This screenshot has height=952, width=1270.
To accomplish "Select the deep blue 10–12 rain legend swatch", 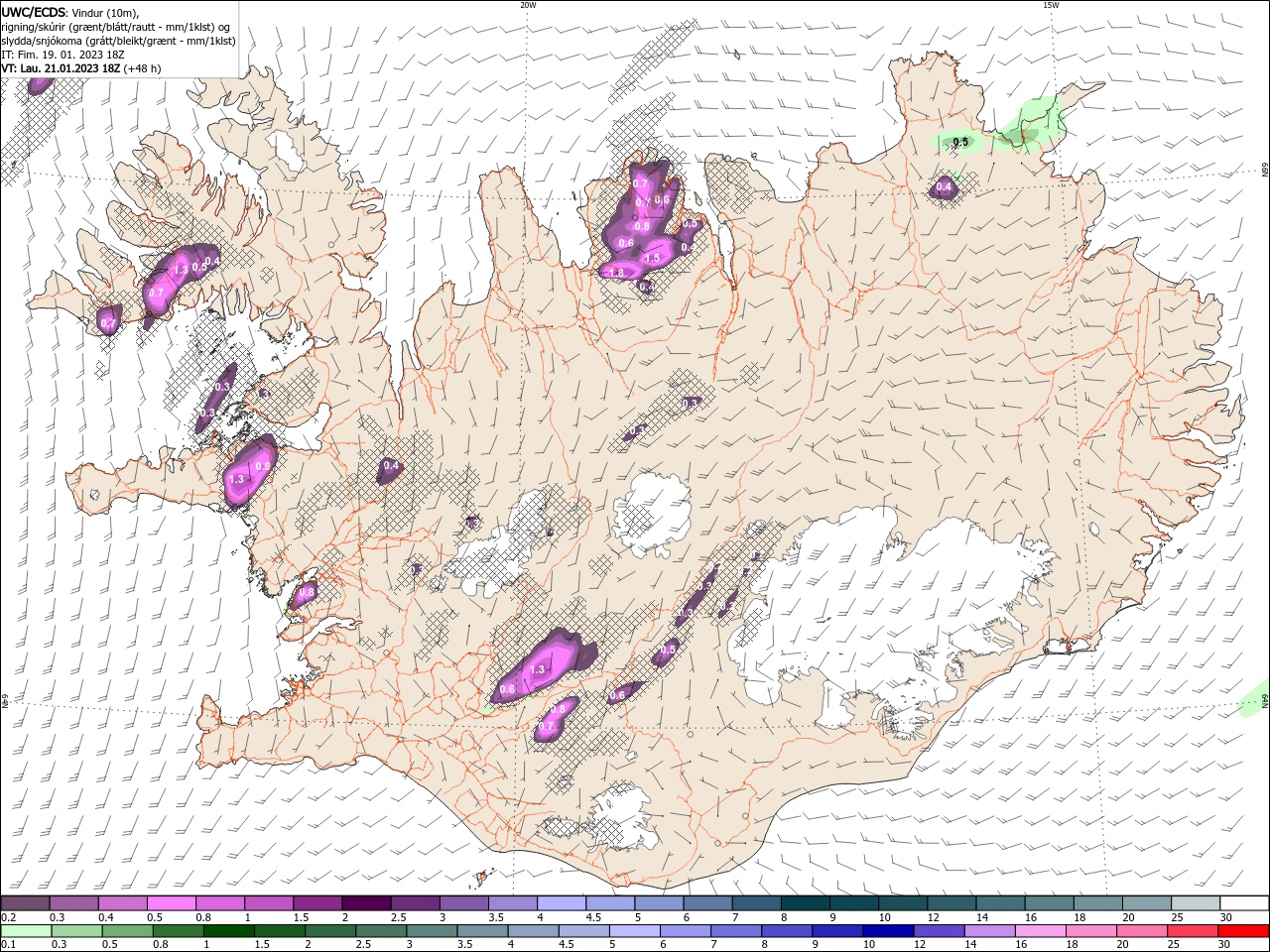I will (887, 931).
